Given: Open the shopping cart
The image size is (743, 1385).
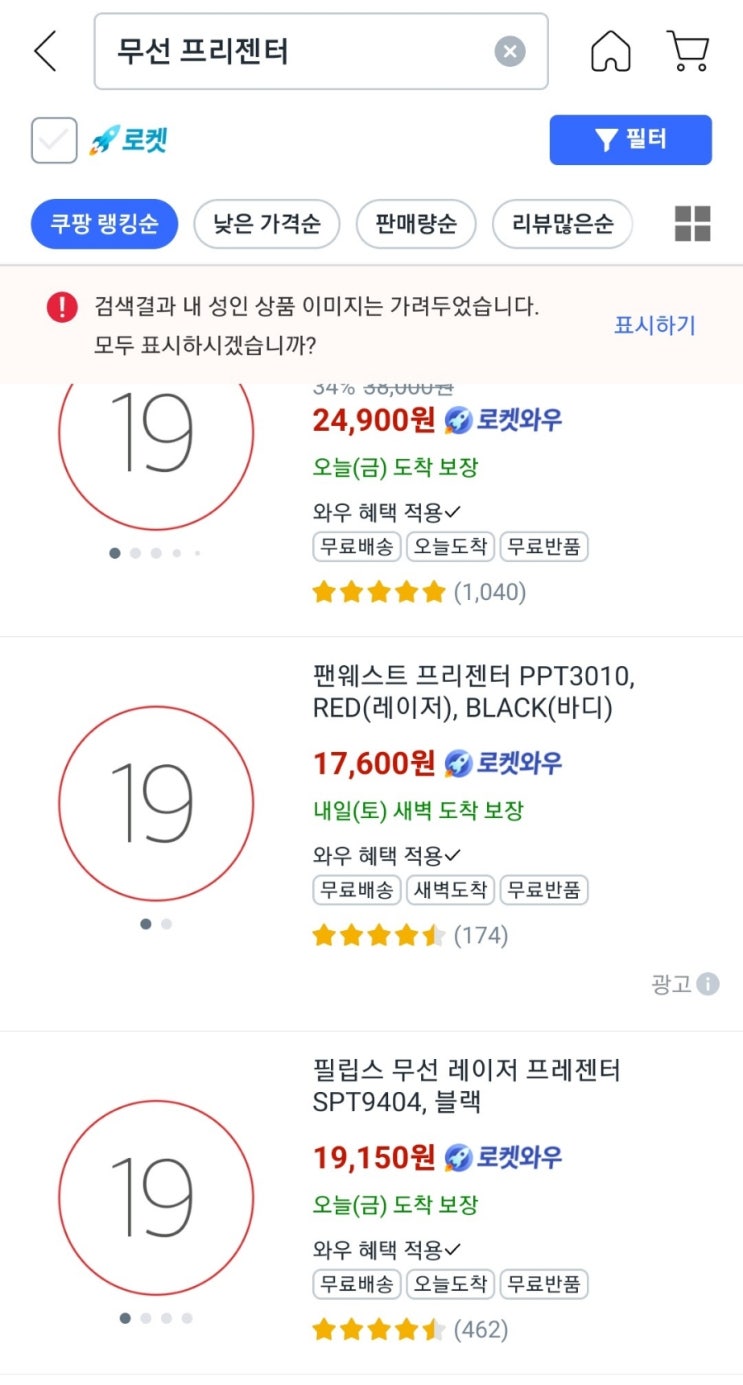Looking at the screenshot, I should click(x=688, y=52).
